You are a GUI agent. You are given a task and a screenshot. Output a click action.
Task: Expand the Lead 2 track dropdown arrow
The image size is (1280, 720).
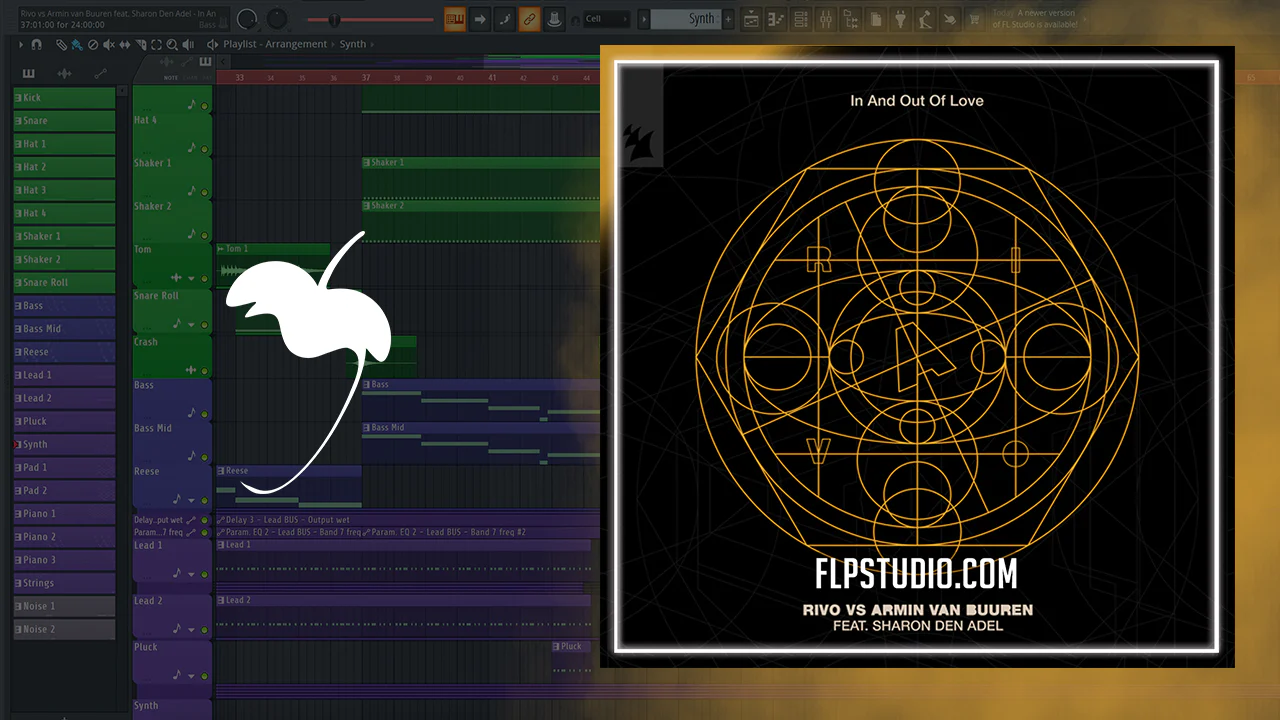click(x=191, y=629)
